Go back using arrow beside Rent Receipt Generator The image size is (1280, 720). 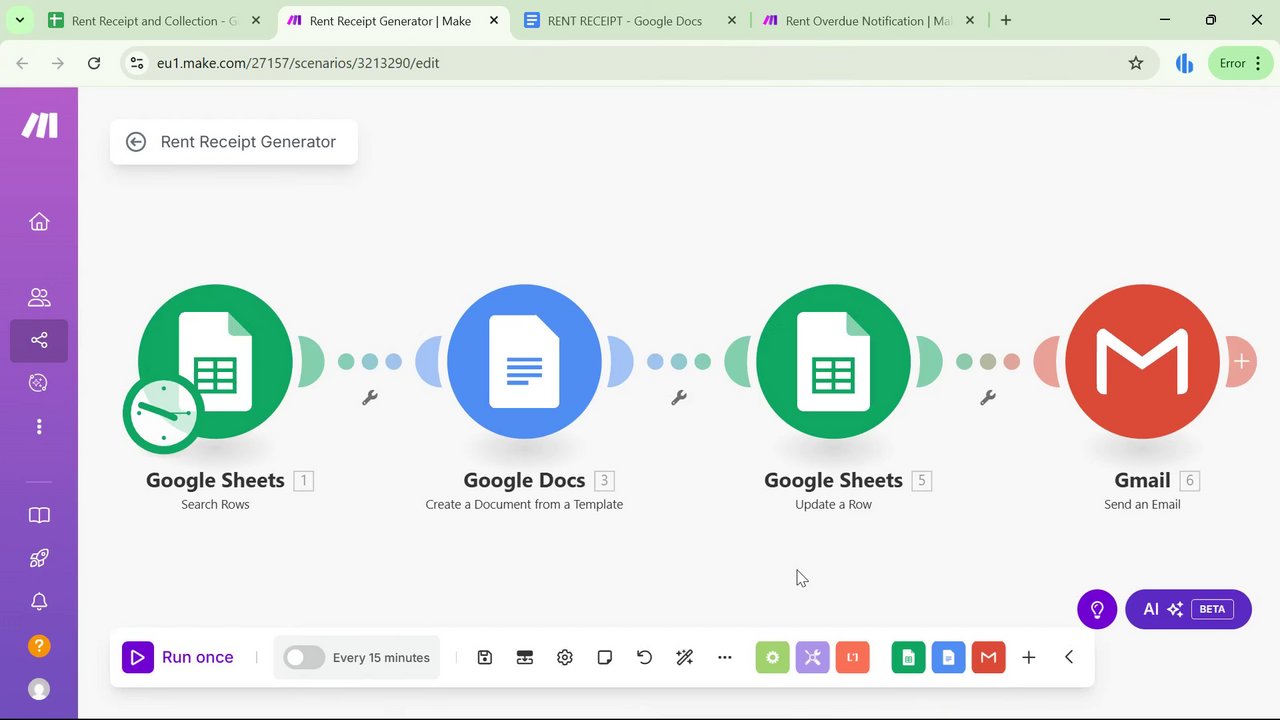136,142
